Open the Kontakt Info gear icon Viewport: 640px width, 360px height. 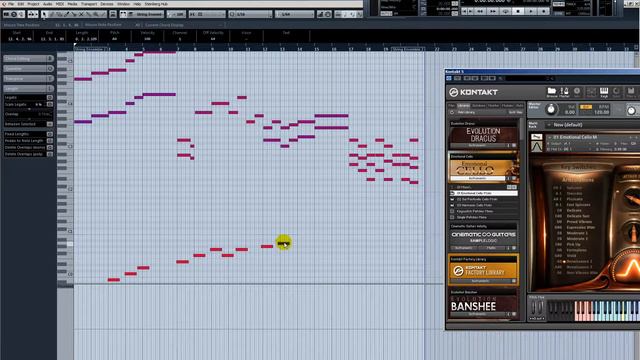point(577,92)
